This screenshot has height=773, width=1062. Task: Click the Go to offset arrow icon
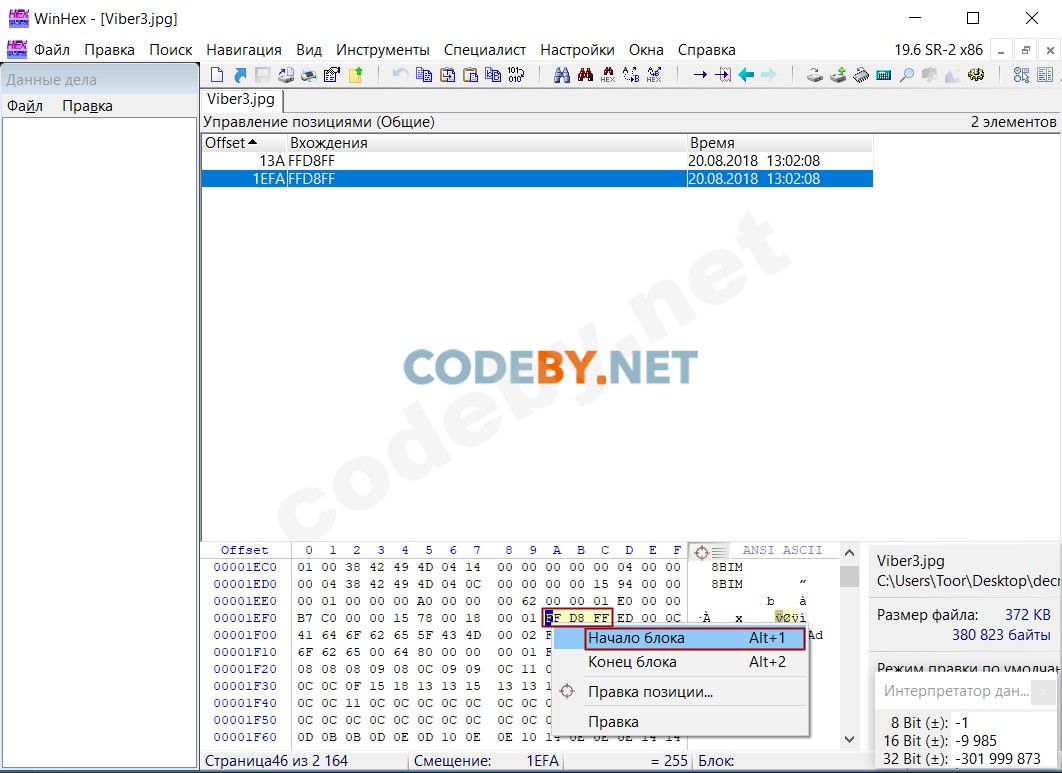(x=700, y=75)
